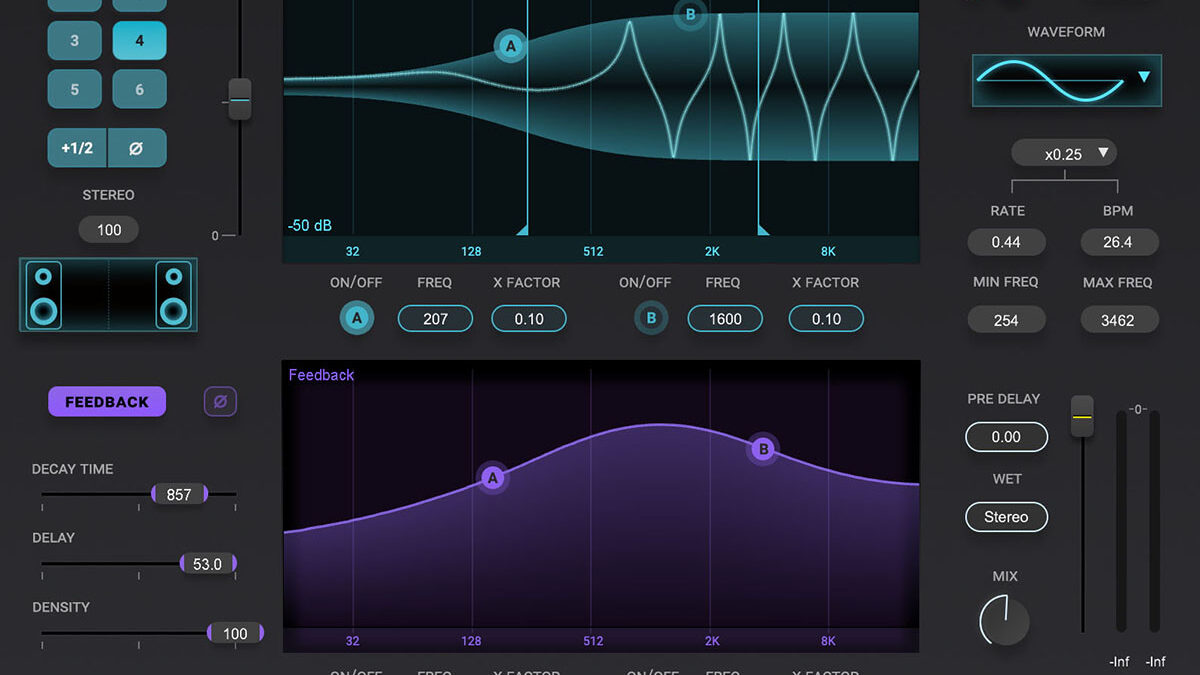The width and height of the screenshot is (1200, 675).
Task: Click the Mix knob
Action: click(x=1005, y=620)
